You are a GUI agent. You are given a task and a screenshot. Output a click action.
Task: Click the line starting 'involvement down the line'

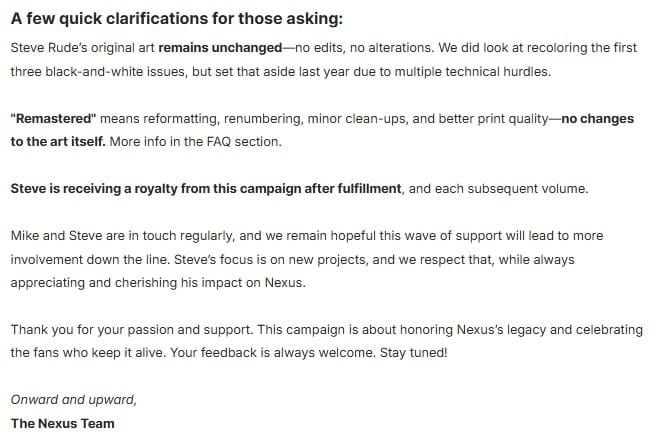tap(292, 259)
